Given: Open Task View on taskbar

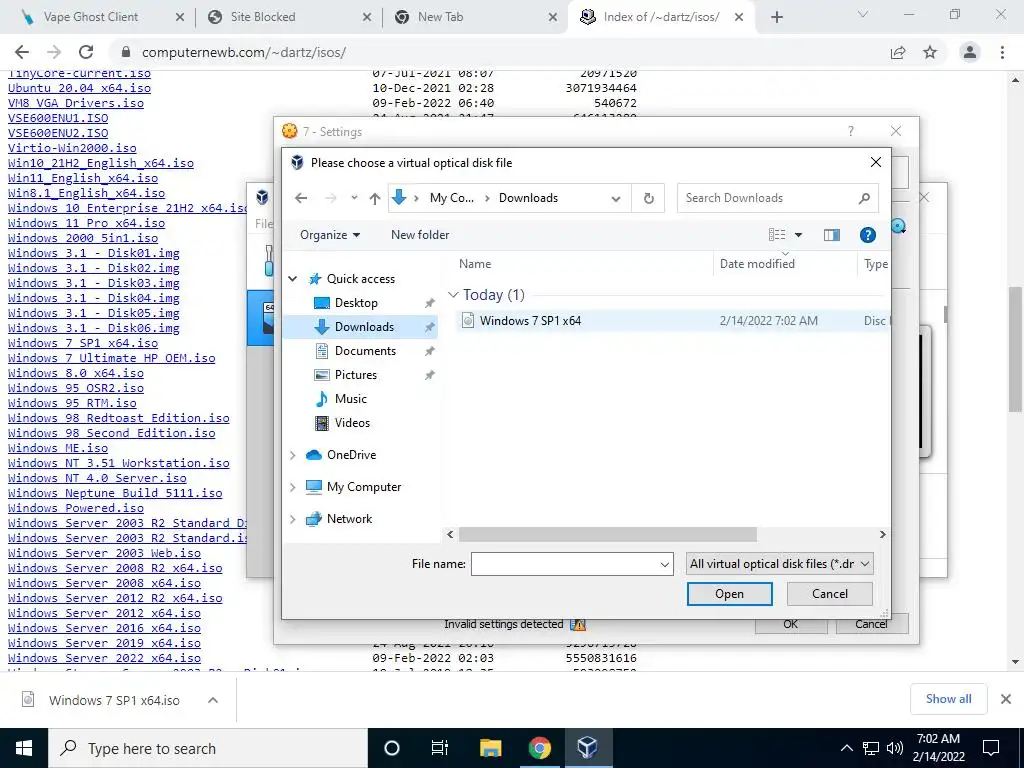Looking at the screenshot, I should (440, 748).
